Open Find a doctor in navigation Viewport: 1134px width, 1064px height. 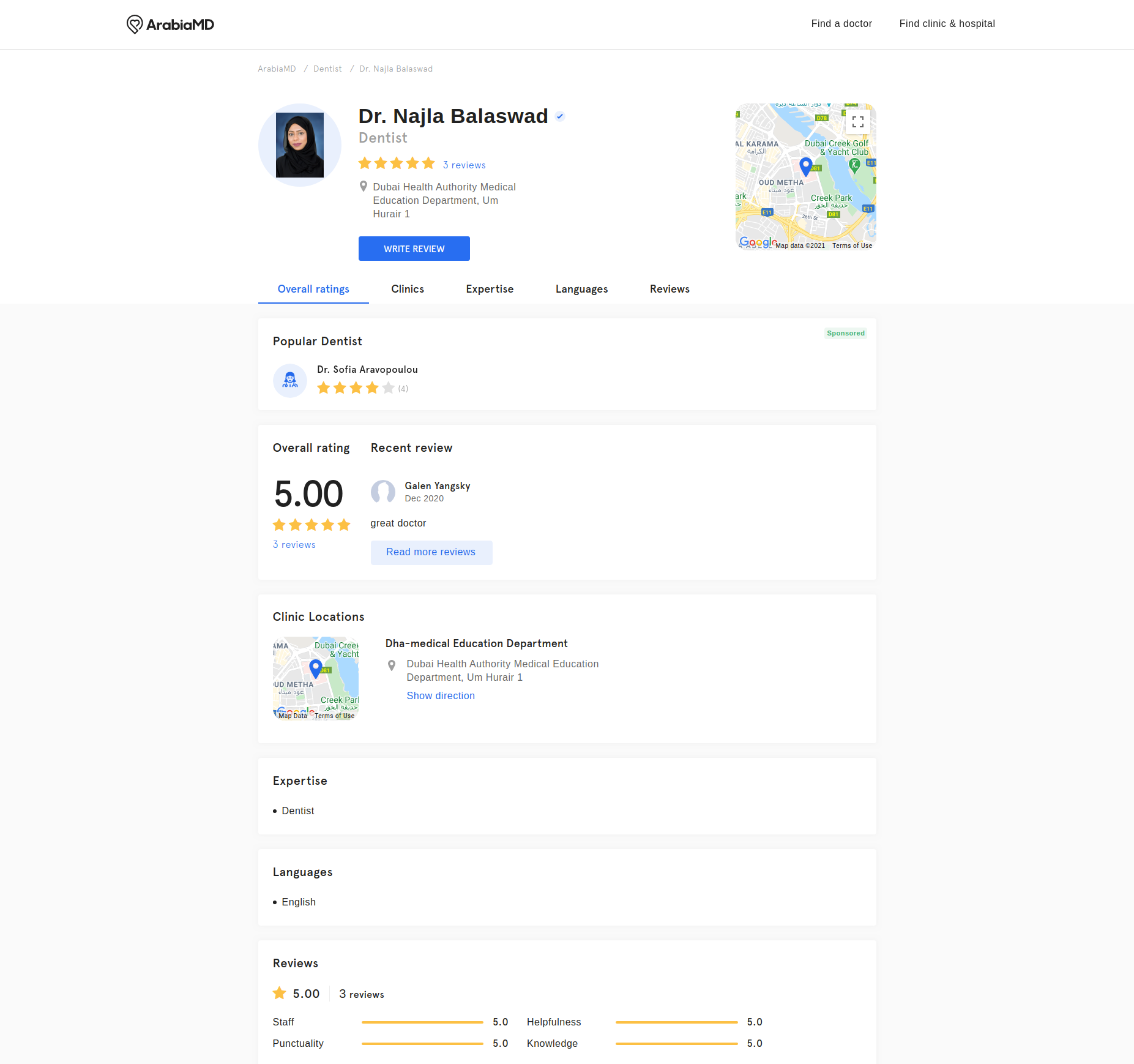click(841, 23)
